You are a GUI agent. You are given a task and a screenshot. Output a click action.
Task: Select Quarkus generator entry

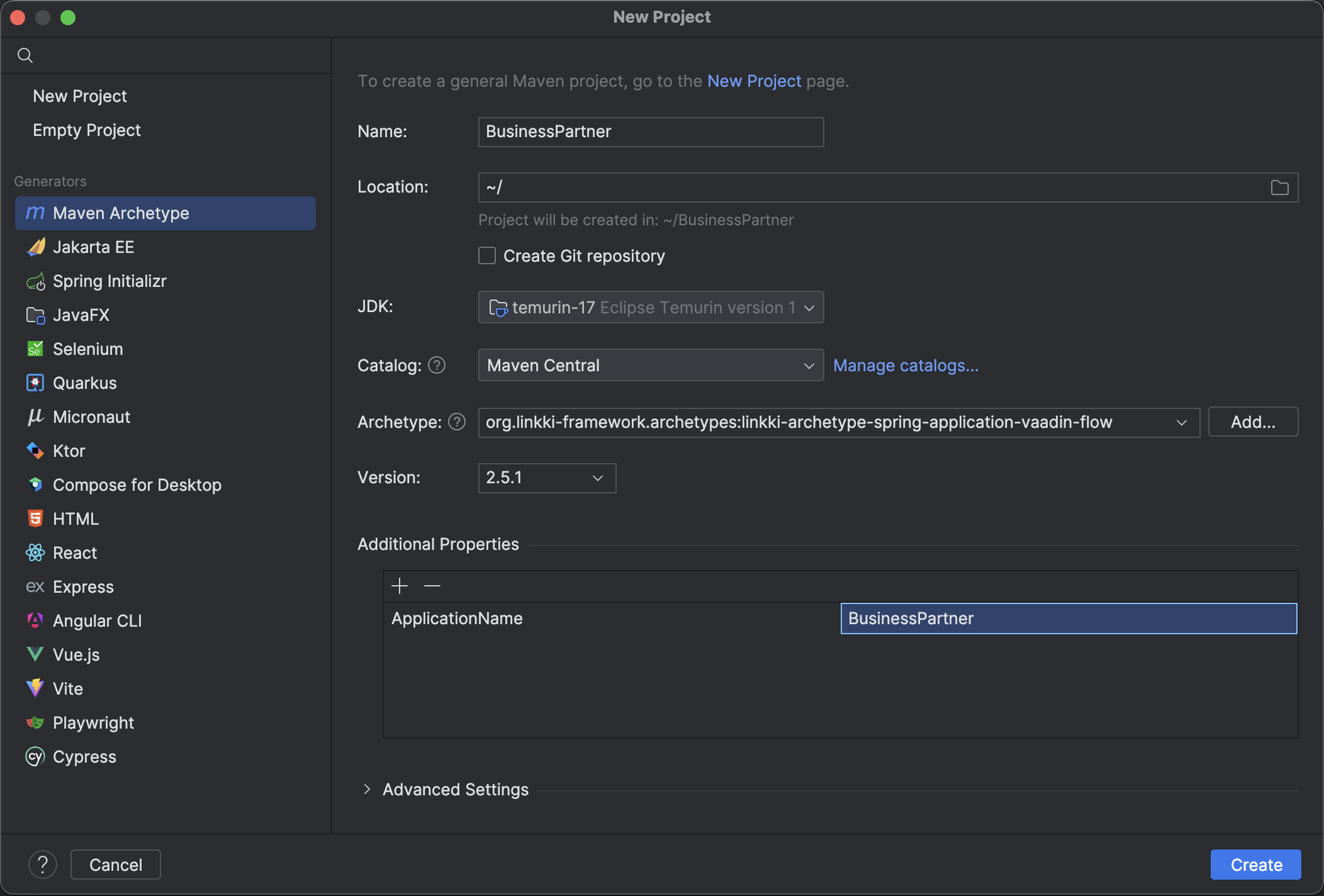(165, 383)
